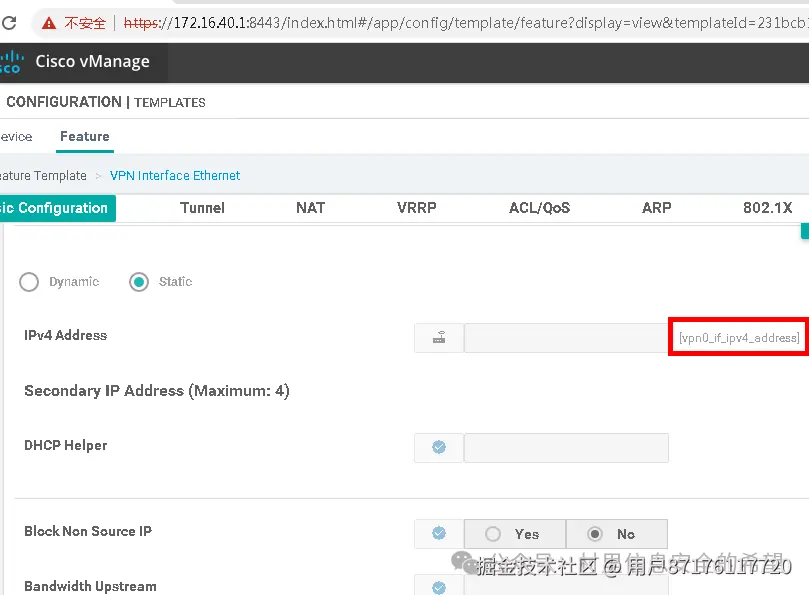Open the DHCP Helper default scope icon

pyautogui.click(x=439, y=447)
